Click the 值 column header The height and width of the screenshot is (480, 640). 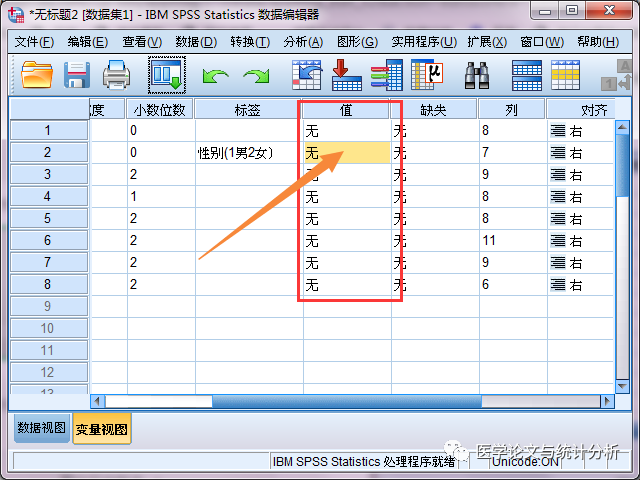(346, 109)
